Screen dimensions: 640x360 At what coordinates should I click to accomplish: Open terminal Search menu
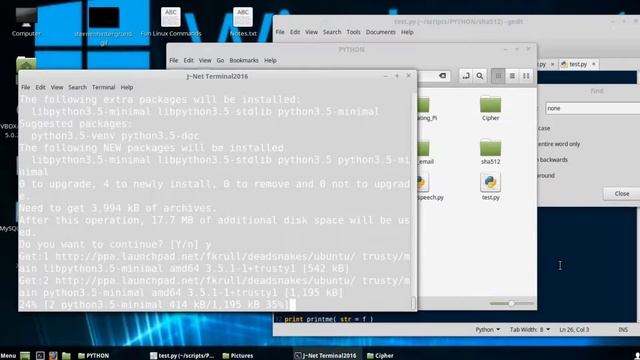(x=78, y=87)
